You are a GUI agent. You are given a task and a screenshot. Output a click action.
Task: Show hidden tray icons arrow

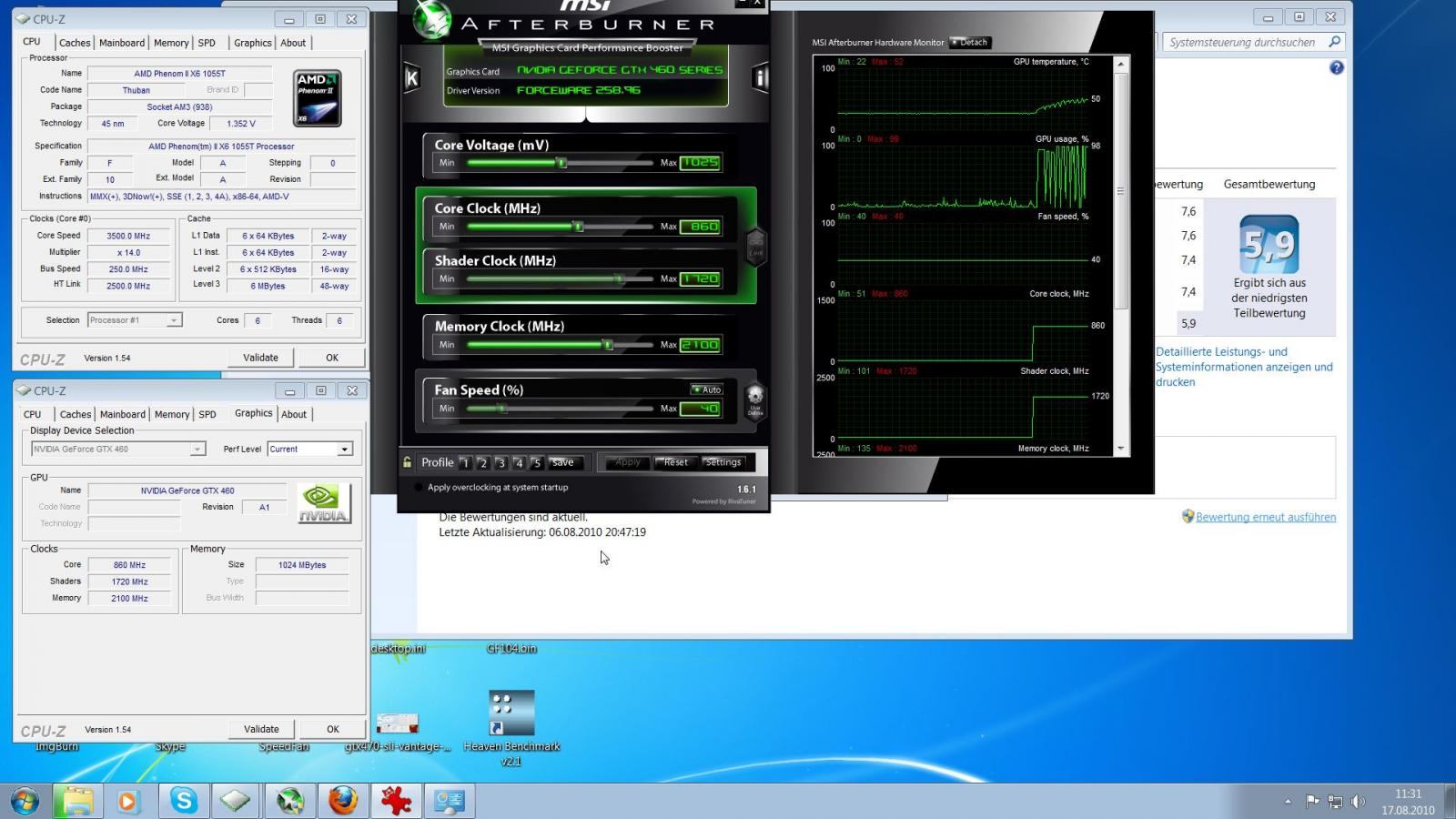(x=1288, y=802)
